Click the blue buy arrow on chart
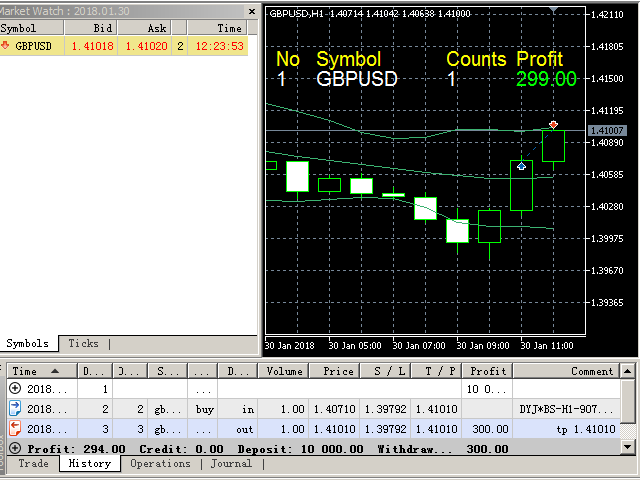 pyautogui.click(x=521, y=166)
